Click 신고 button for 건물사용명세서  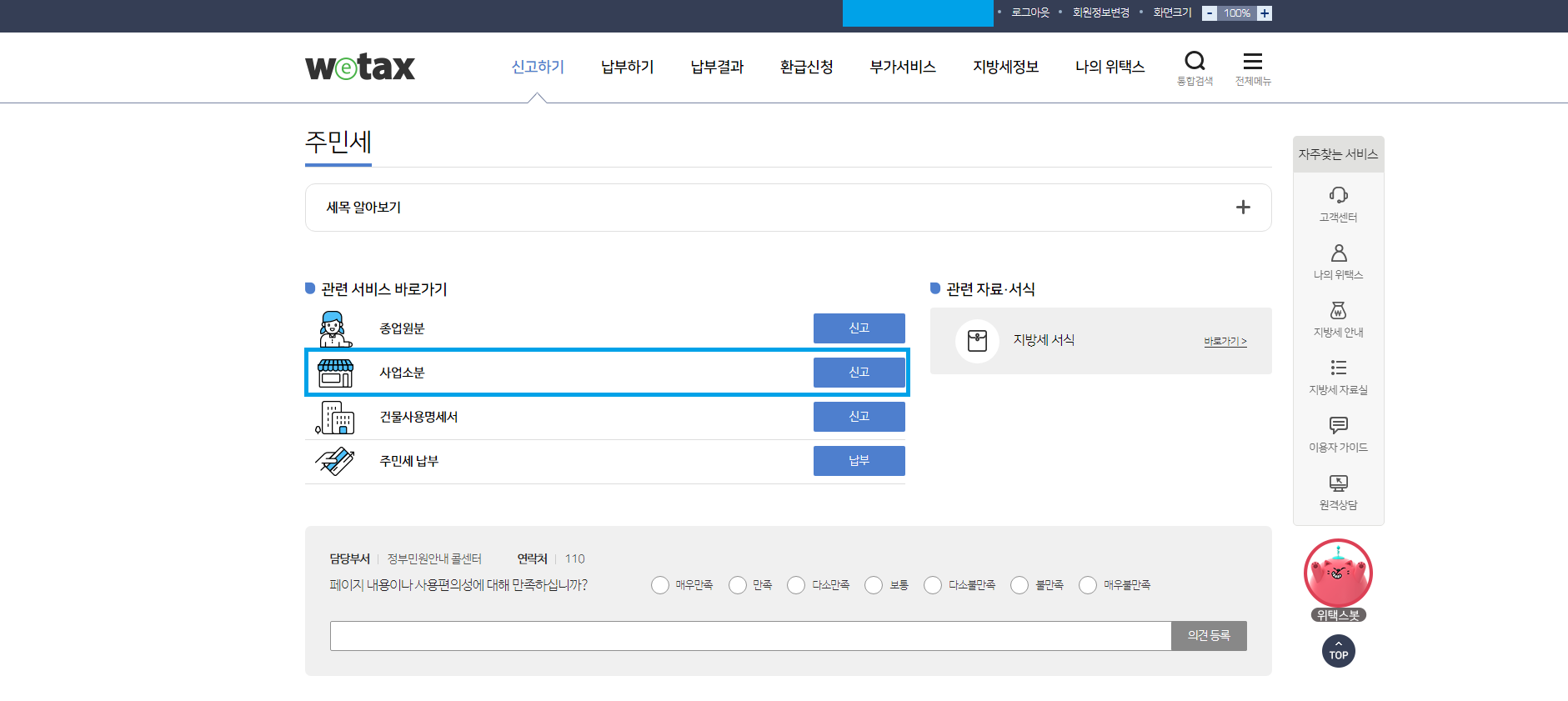859,417
